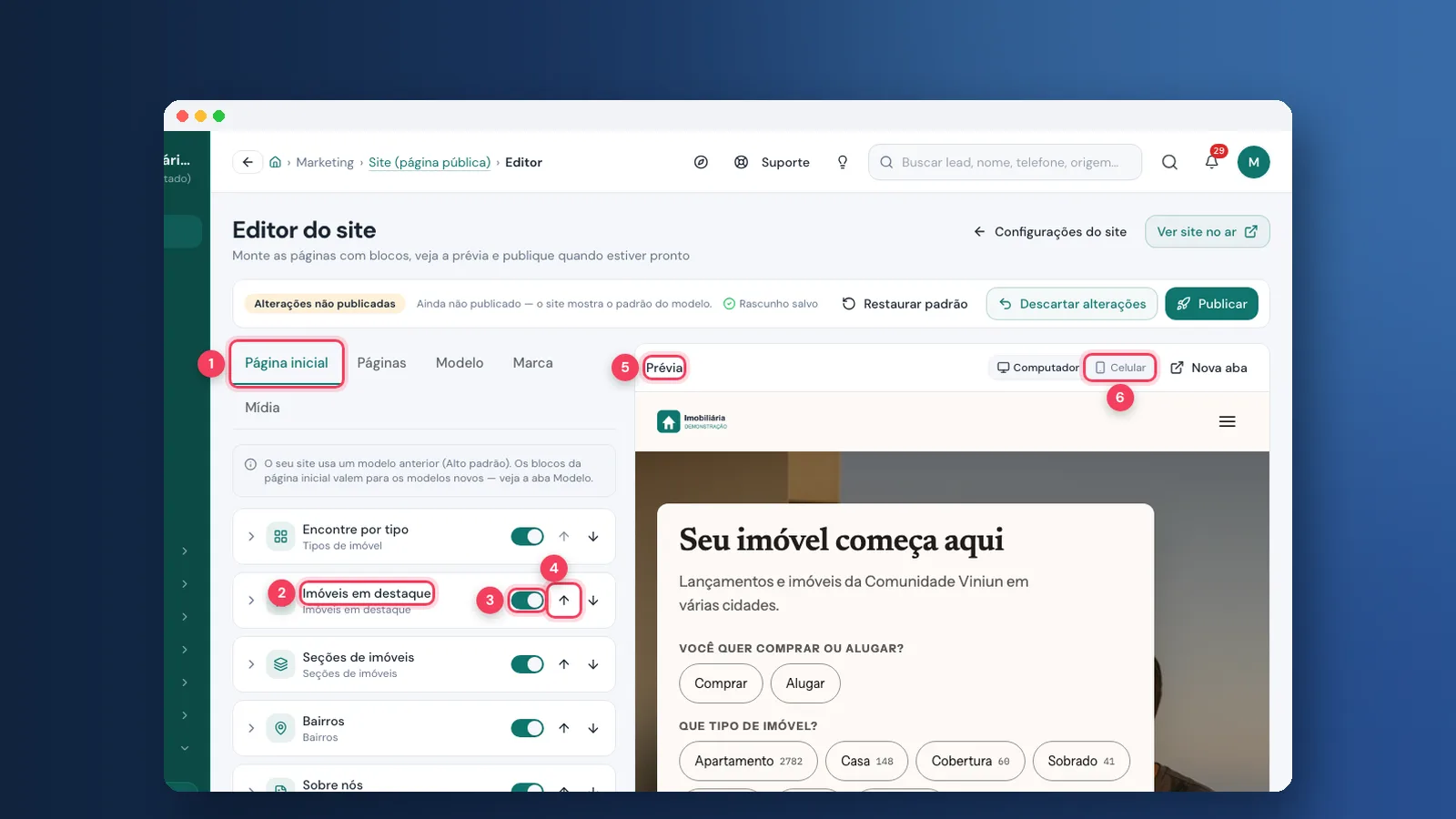The image size is (1456, 819).
Task: Move Encontre por tipo block down
Action: 593,537
